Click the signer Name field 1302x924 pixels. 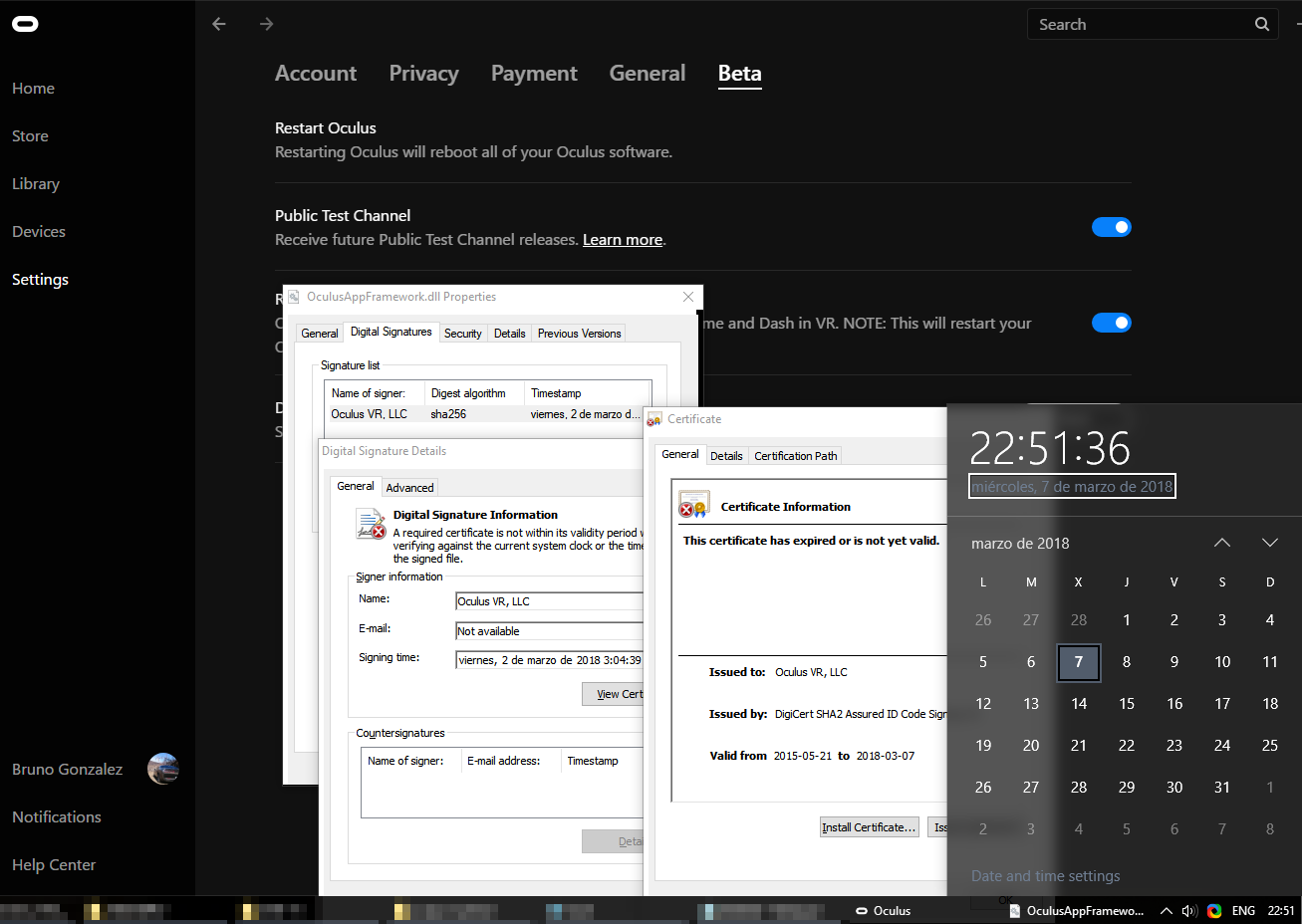(x=549, y=601)
